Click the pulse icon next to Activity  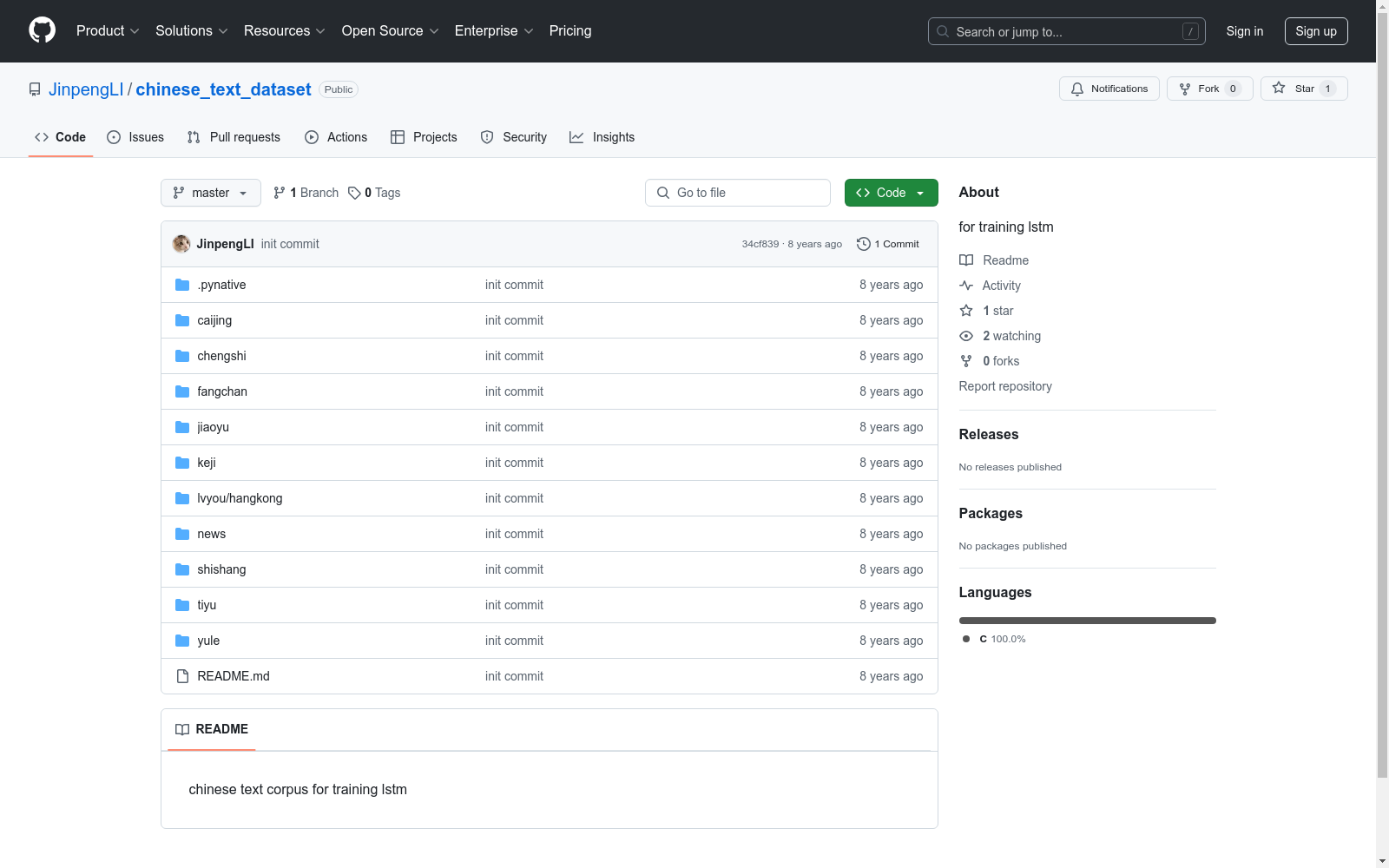coord(966,286)
